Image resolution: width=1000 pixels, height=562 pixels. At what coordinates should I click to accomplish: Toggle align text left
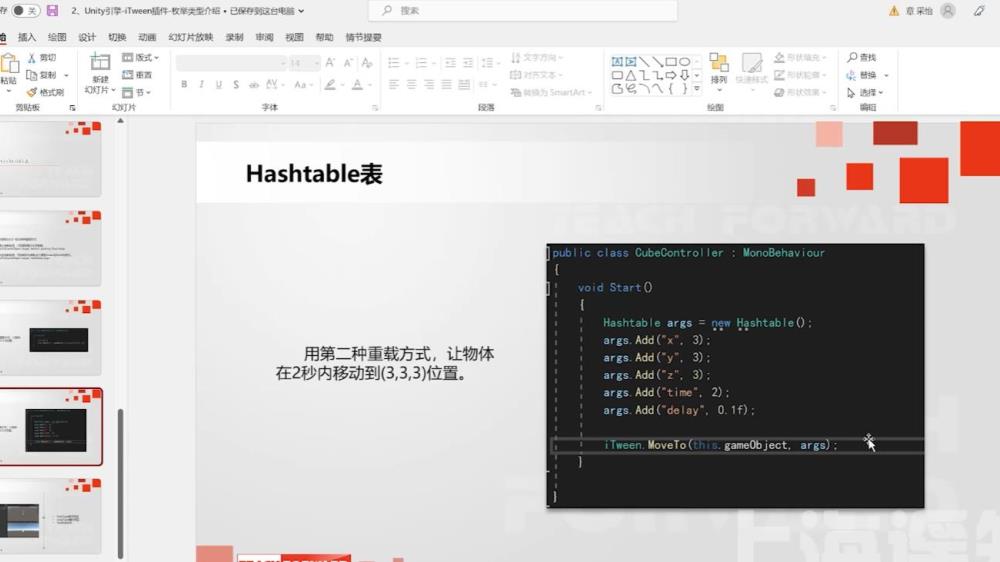(x=393, y=84)
